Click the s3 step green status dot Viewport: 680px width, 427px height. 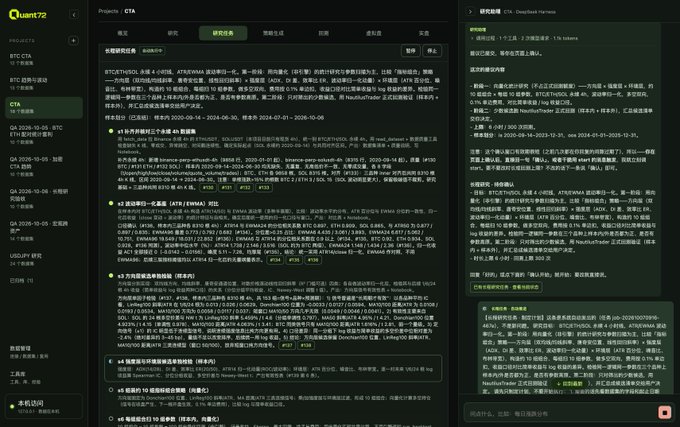111,276
